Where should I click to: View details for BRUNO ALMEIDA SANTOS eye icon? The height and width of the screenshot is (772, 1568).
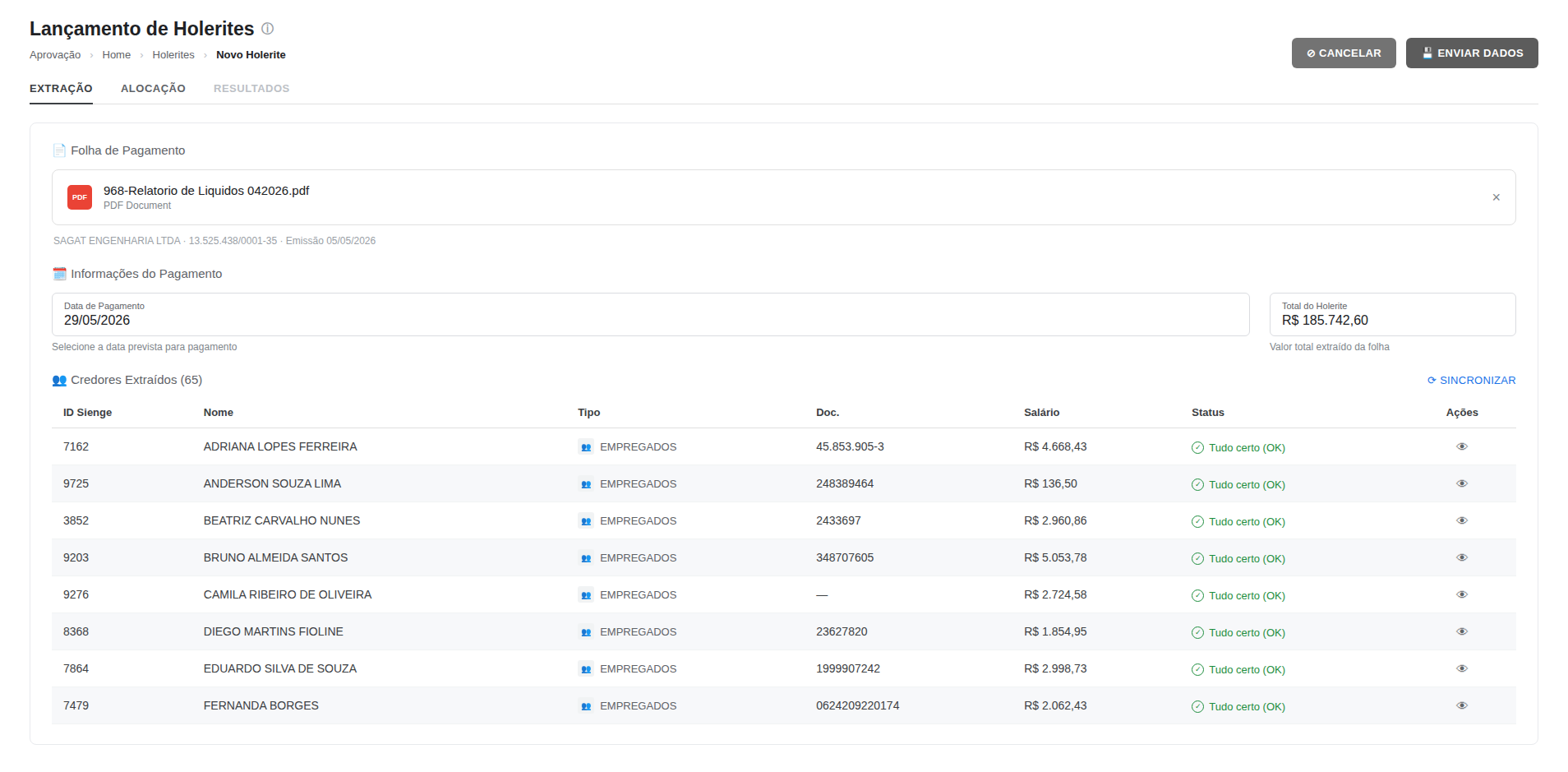click(x=1462, y=557)
